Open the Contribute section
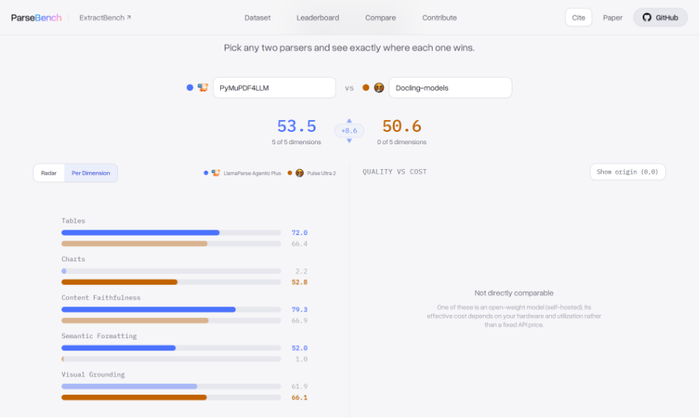This screenshot has height=418, width=700. click(x=439, y=18)
